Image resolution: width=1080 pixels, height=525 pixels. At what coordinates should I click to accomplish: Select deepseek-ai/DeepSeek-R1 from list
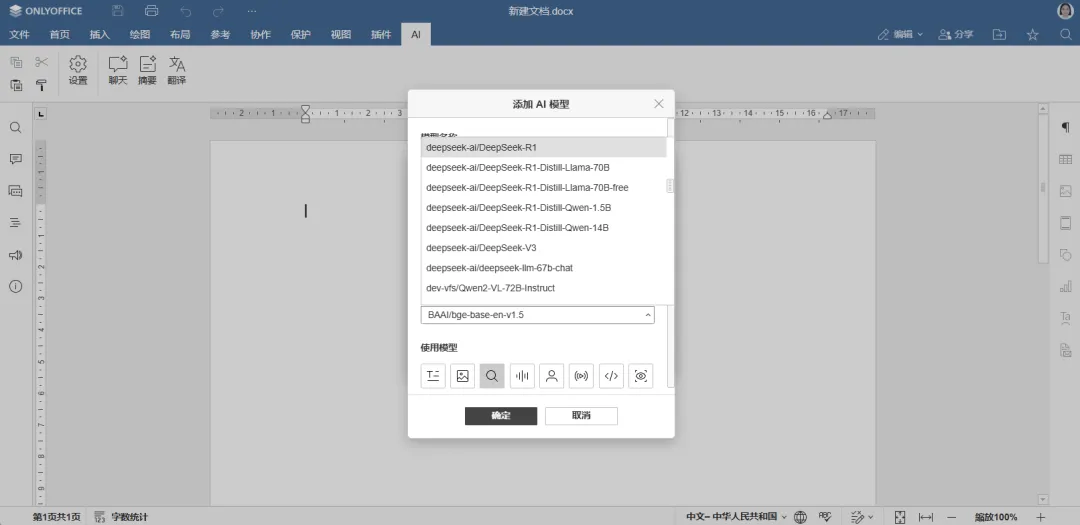(x=543, y=147)
